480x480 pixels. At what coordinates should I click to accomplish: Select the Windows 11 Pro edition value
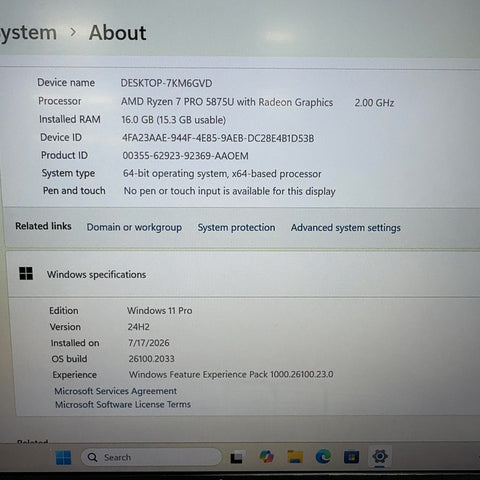pos(160,311)
